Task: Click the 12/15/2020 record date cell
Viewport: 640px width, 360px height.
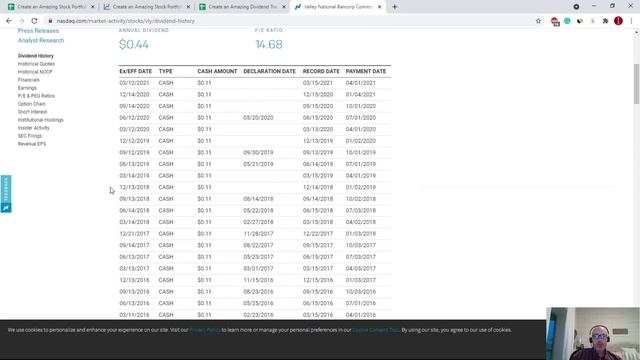Action: (318, 94)
